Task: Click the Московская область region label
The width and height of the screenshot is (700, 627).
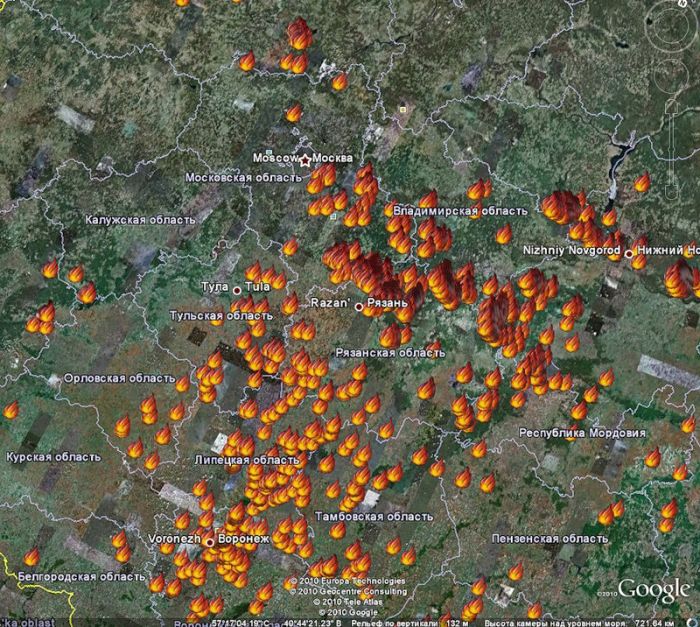Action: [x=241, y=177]
